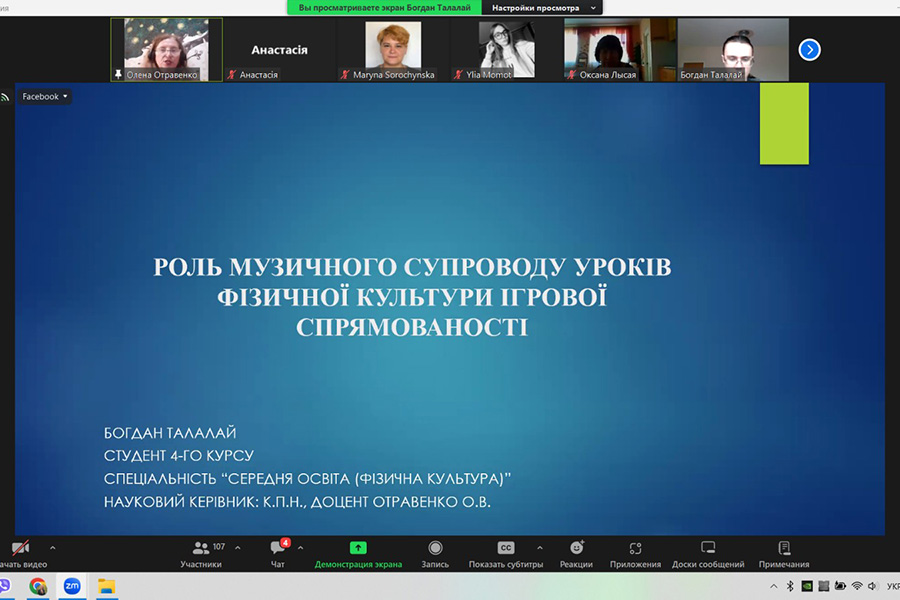This screenshot has height=600, width=900.
Task: Click the green Share Screen icon
Action: tap(358, 548)
